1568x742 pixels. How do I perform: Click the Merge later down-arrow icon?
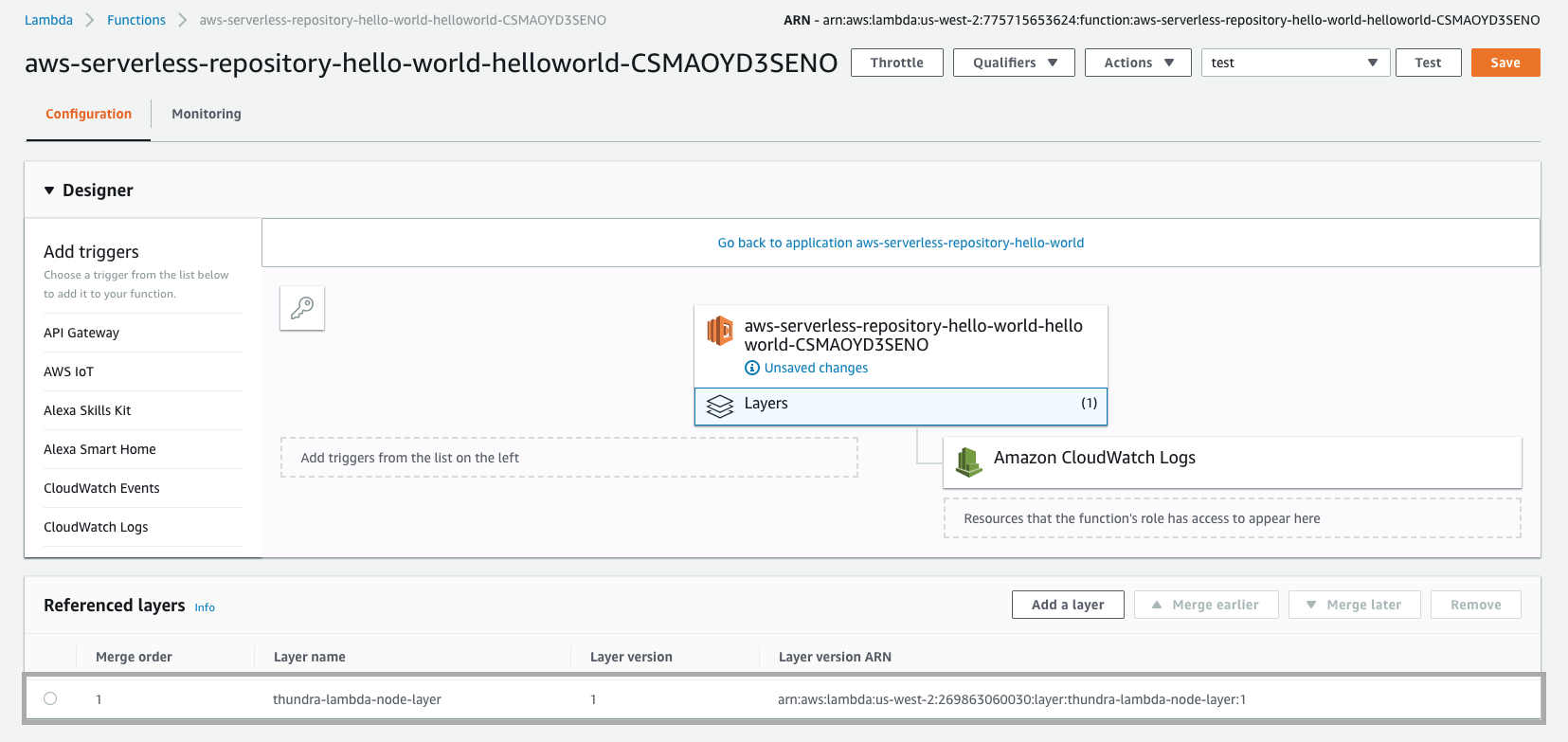[x=1311, y=605]
